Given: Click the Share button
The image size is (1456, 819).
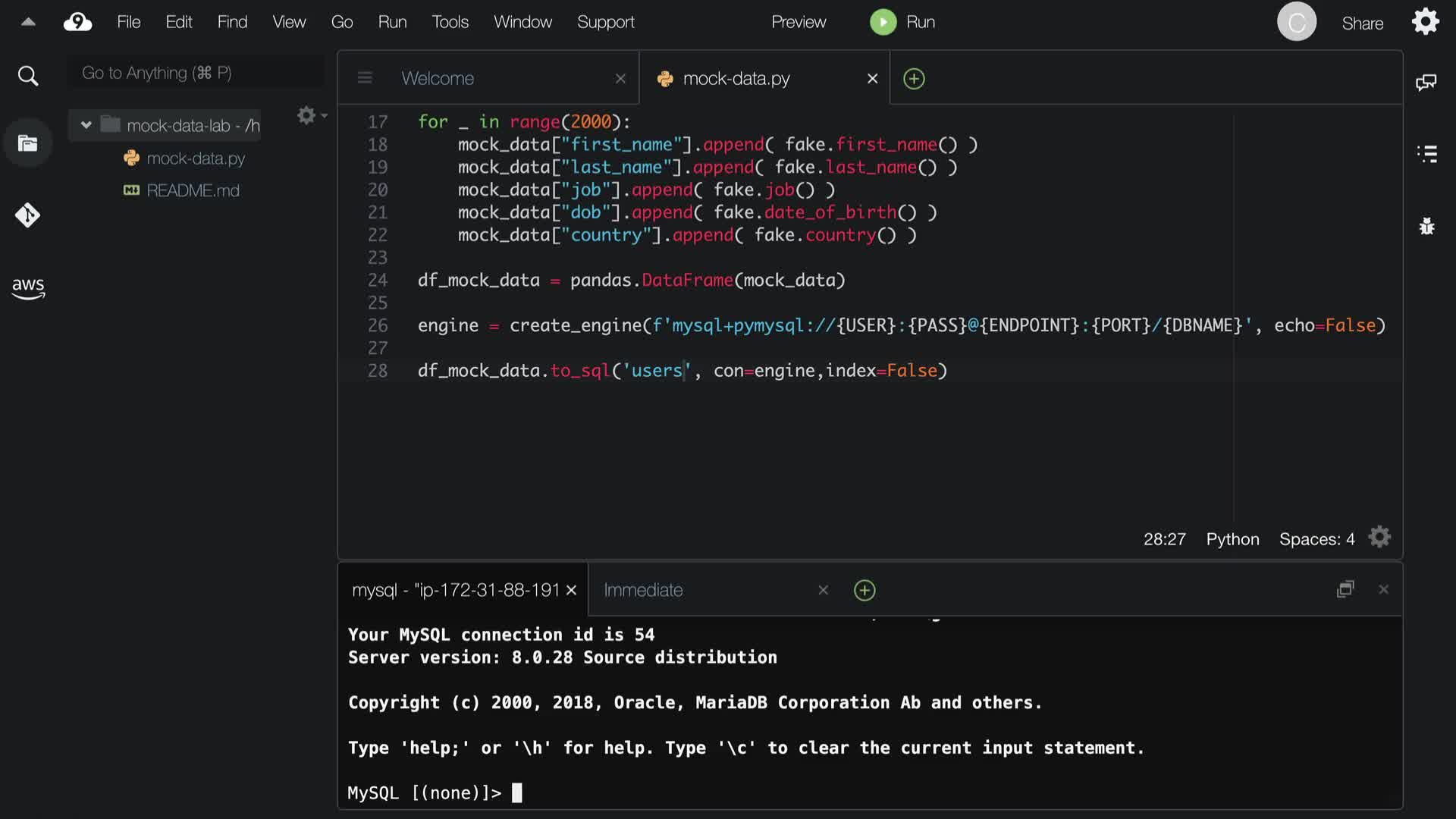Looking at the screenshot, I should [1362, 24].
